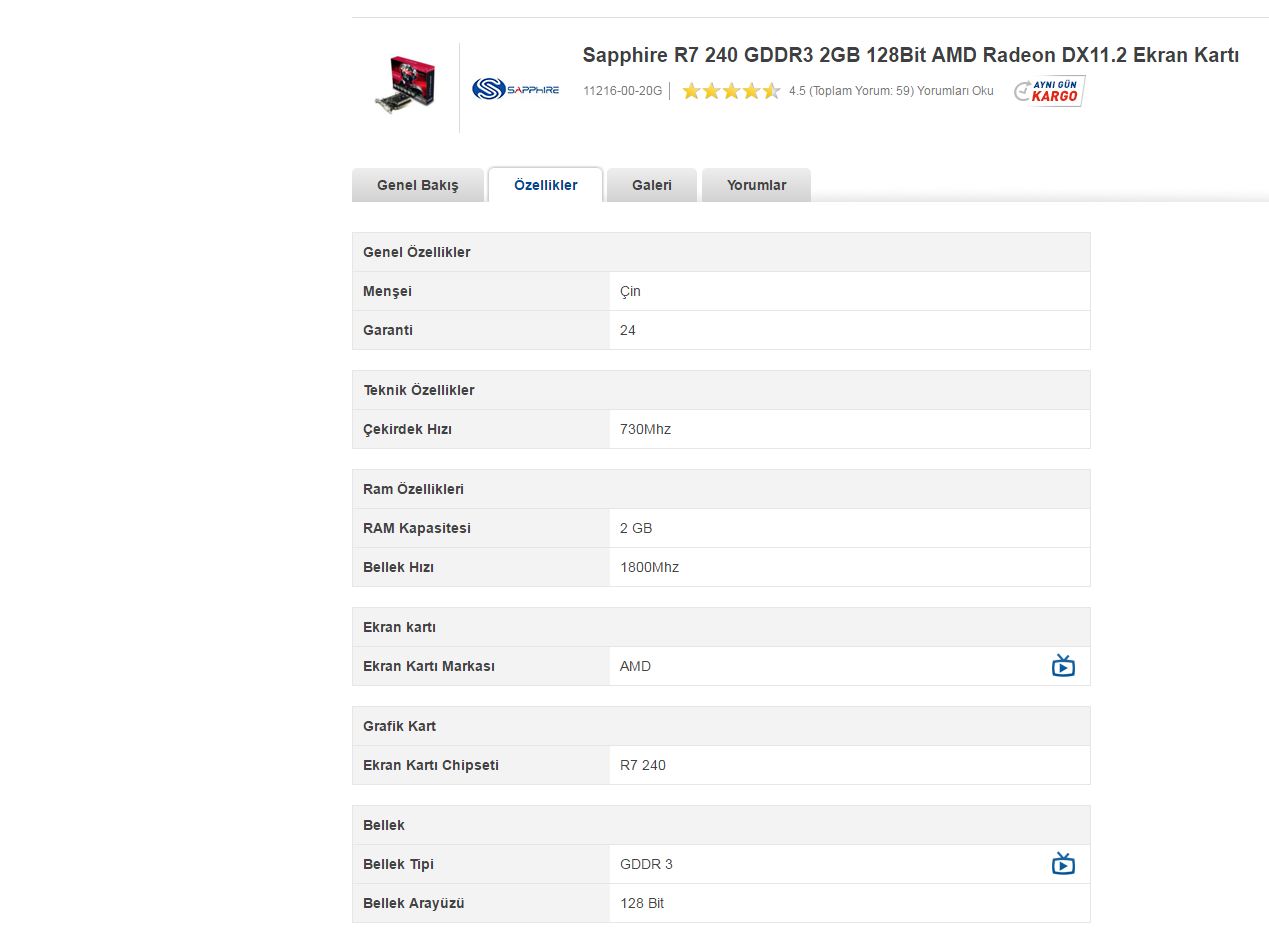
Task: Select the value 1800Mhz
Action: (x=649, y=567)
